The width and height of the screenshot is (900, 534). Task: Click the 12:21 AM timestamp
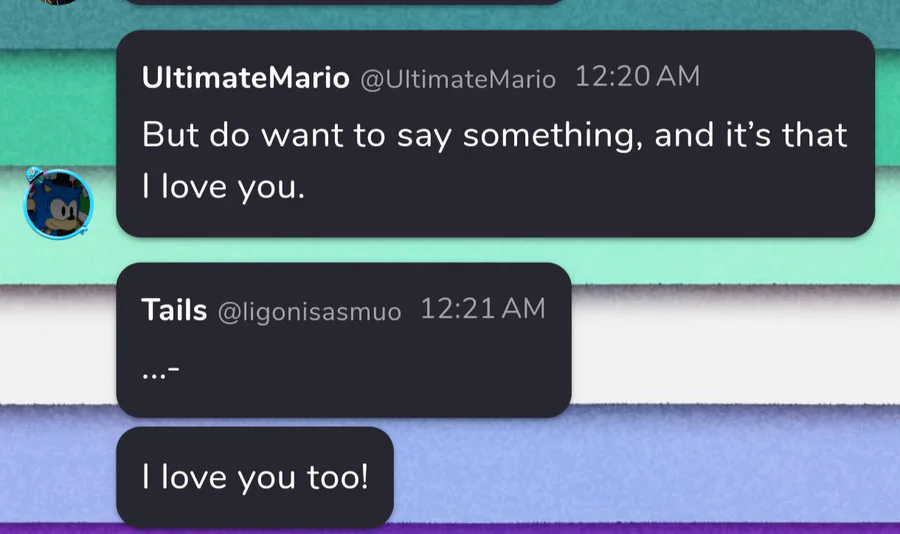coord(483,309)
